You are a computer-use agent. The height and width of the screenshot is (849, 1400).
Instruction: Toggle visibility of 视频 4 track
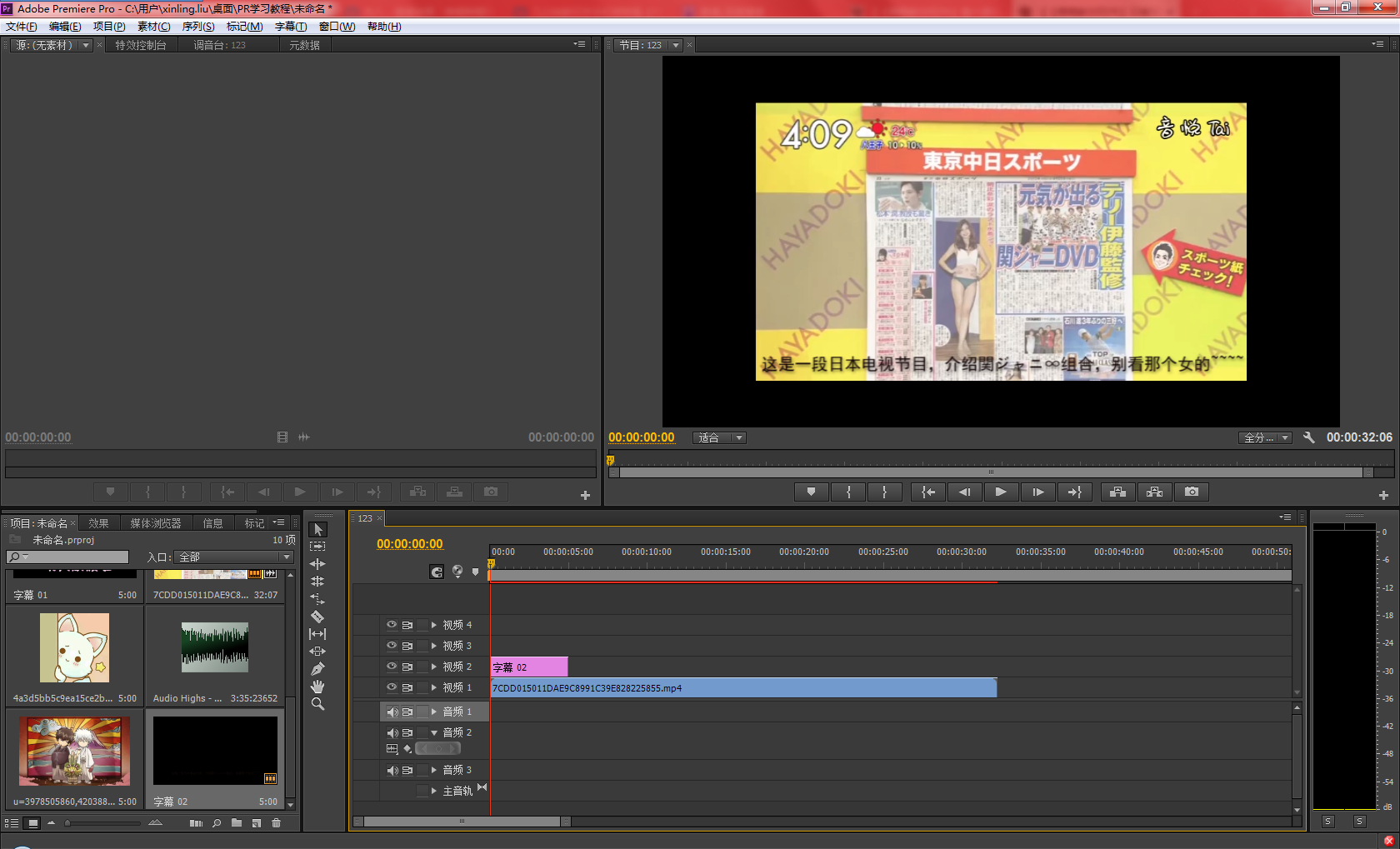392,625
